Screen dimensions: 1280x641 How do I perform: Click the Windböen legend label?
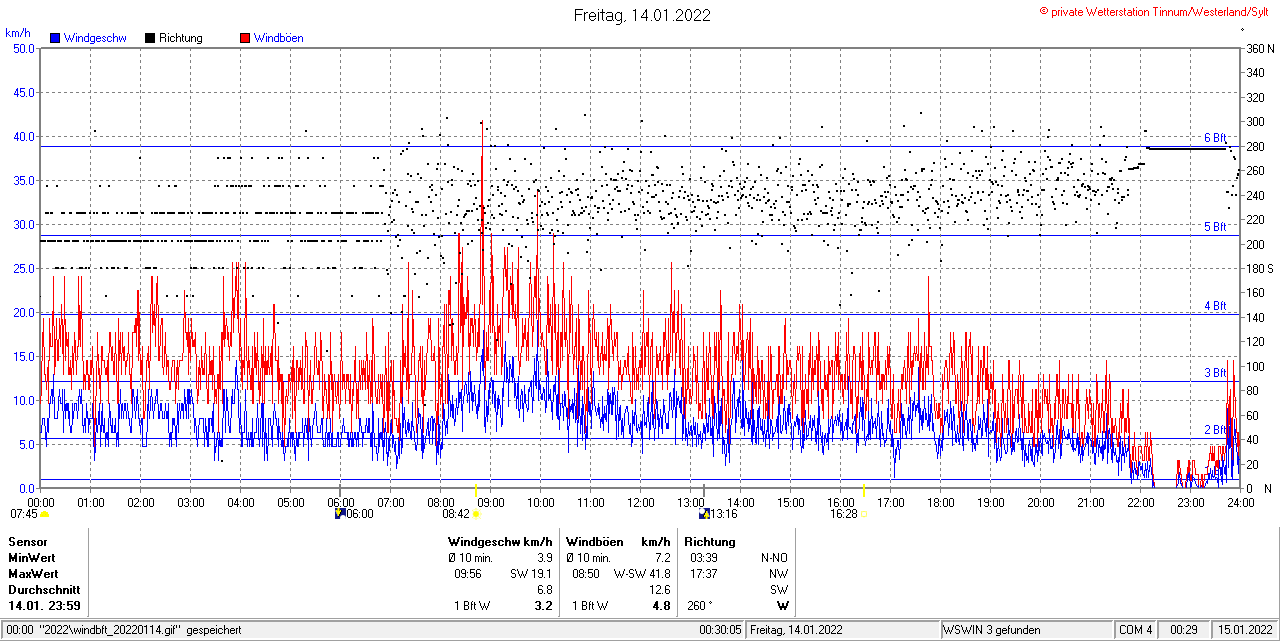(279, 38)
